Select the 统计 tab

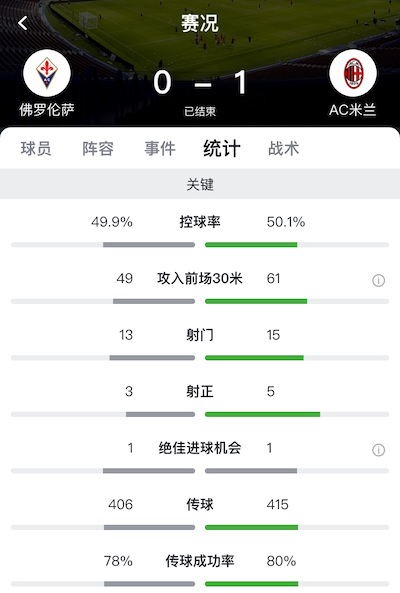click(x=222, y=148)
